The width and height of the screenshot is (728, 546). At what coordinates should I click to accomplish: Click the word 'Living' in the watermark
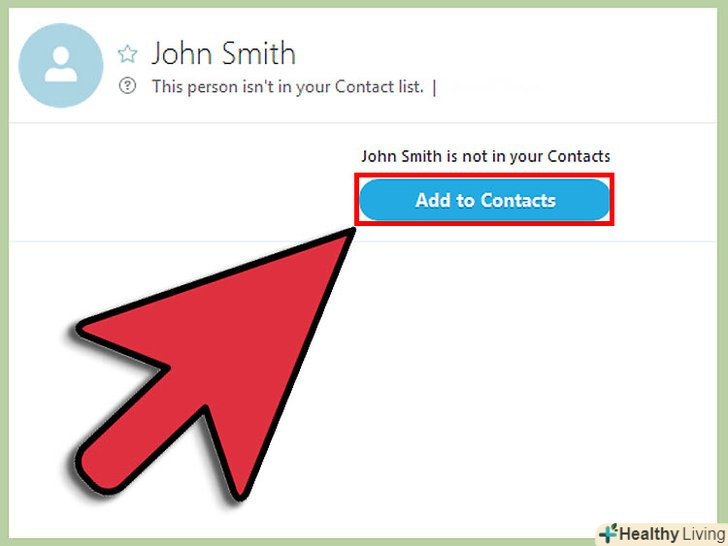click(x=703, y=533)
